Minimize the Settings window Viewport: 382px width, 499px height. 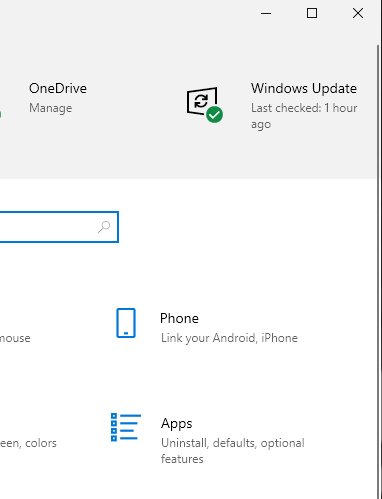tap(266, 13)
